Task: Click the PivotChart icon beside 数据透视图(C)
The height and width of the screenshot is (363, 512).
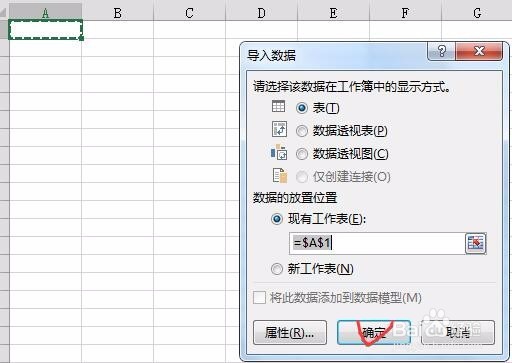Action: point(279,153)
